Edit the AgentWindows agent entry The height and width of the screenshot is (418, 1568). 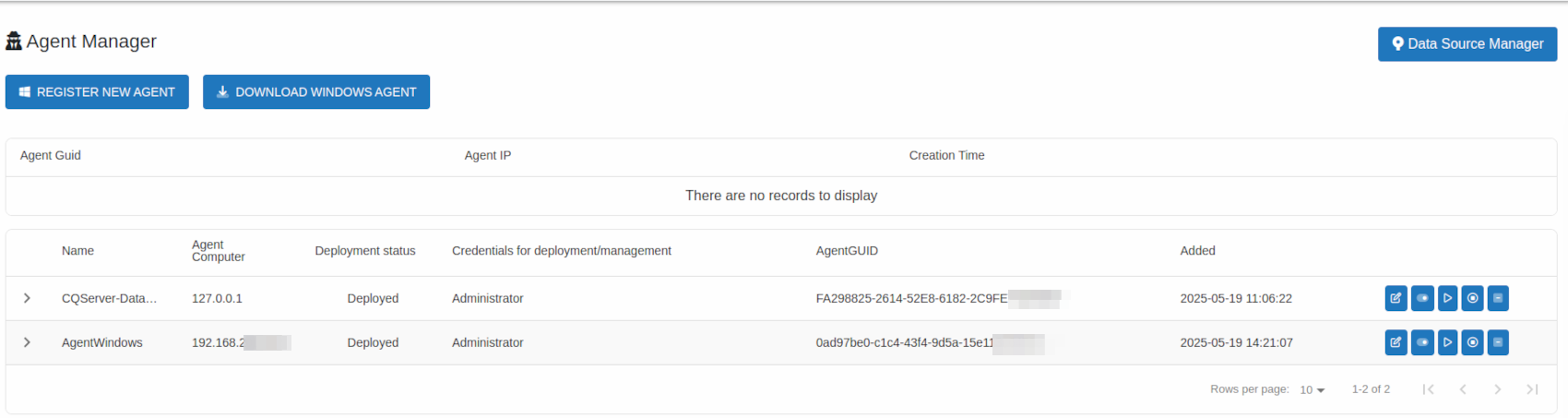click(1396, 342)
